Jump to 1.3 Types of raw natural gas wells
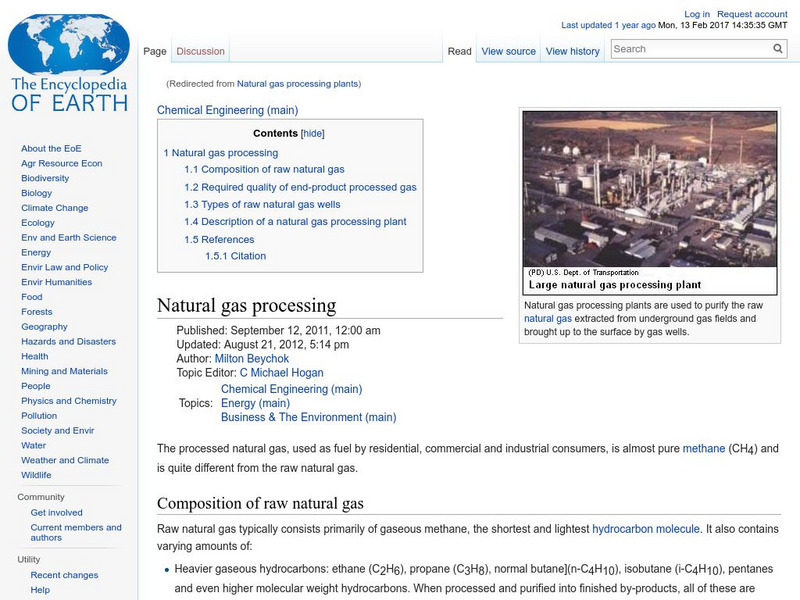This screenshot has height=600, width=800. 262,205
